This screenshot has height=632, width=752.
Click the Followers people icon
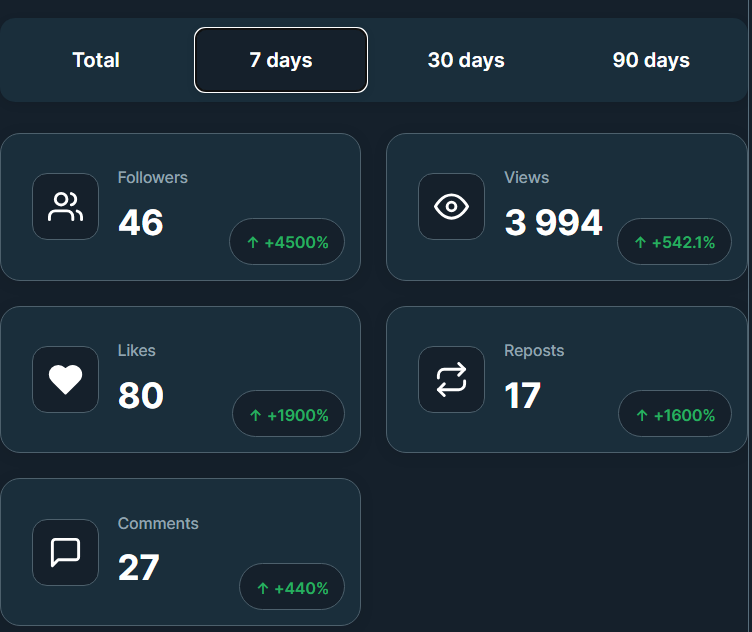tap(66, 207)
